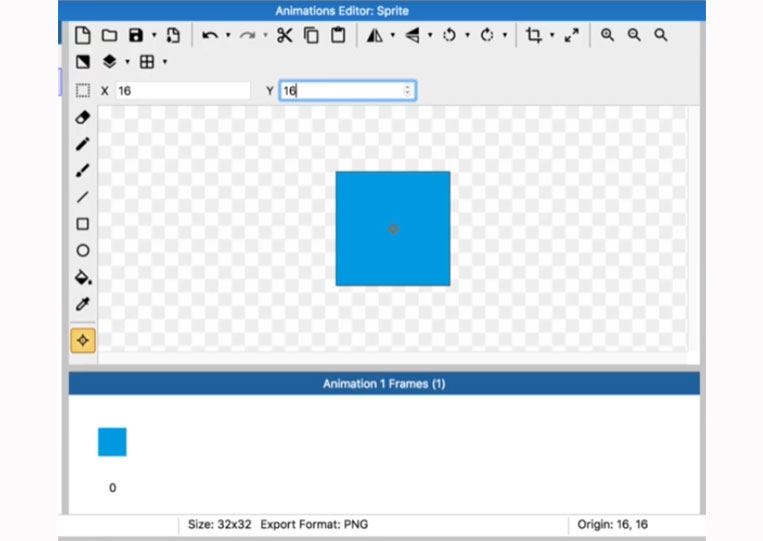Click the Grid icon

tap(147, 62)
